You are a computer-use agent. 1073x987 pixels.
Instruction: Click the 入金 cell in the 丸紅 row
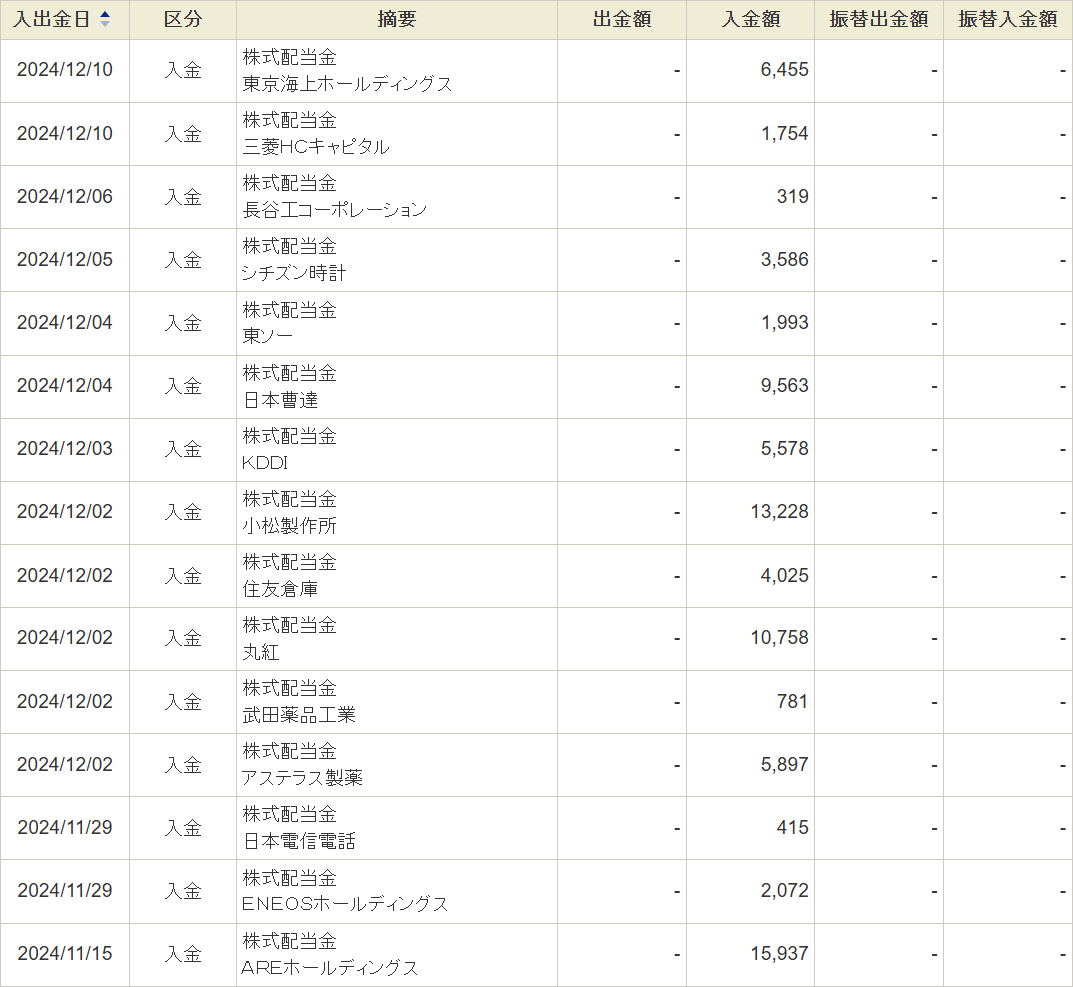[183, 638]
